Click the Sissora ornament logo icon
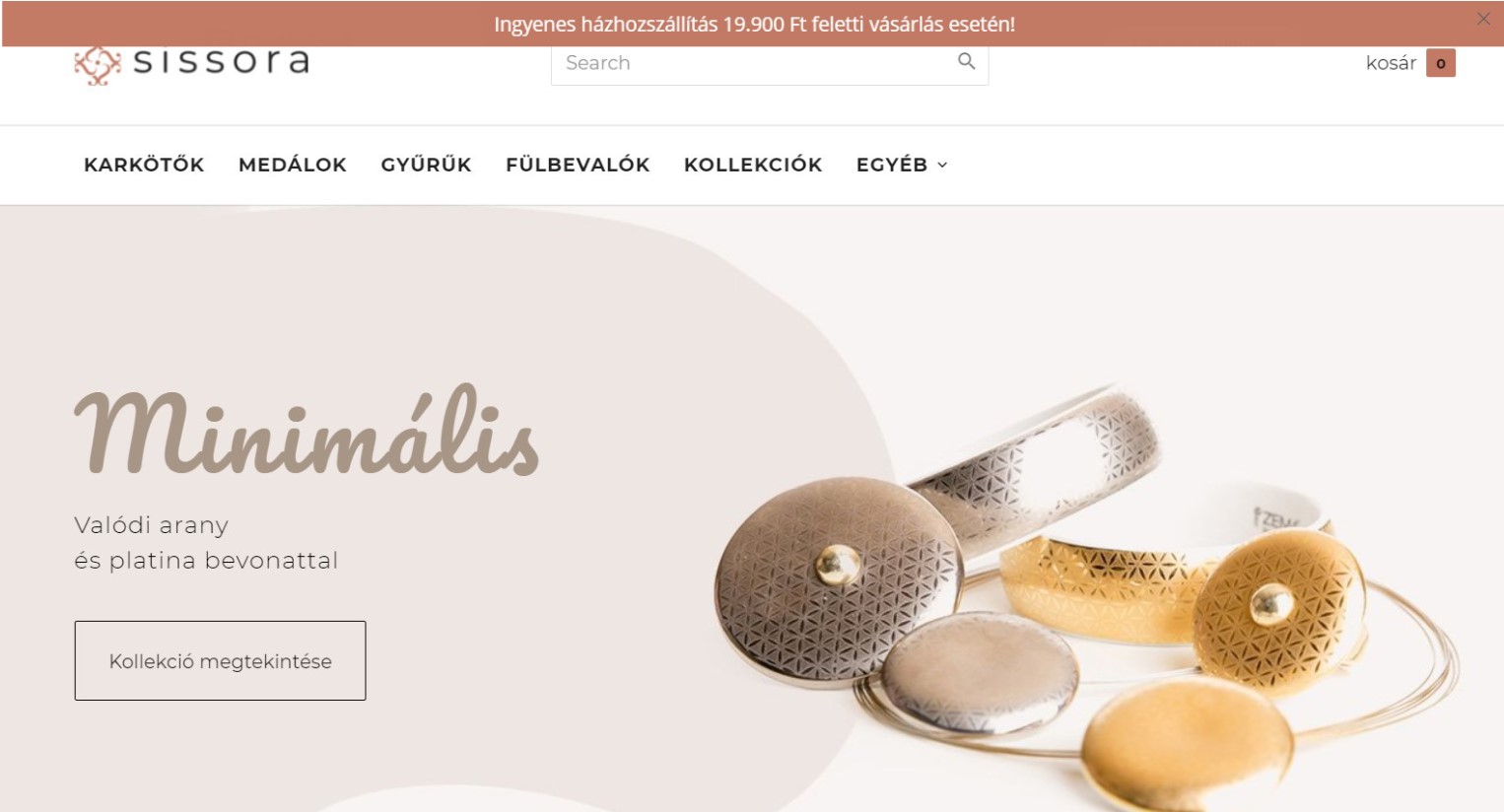 [x=98, y=65]
